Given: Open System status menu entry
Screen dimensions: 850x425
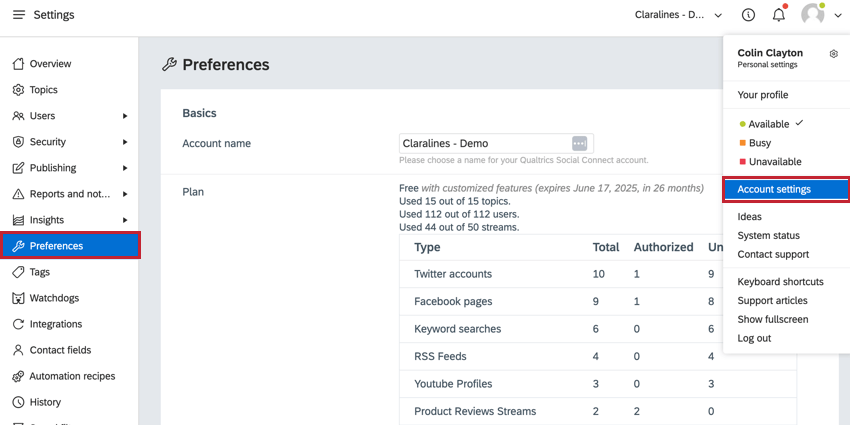Looking at the screenshot, I should click(x=768, y=236).
